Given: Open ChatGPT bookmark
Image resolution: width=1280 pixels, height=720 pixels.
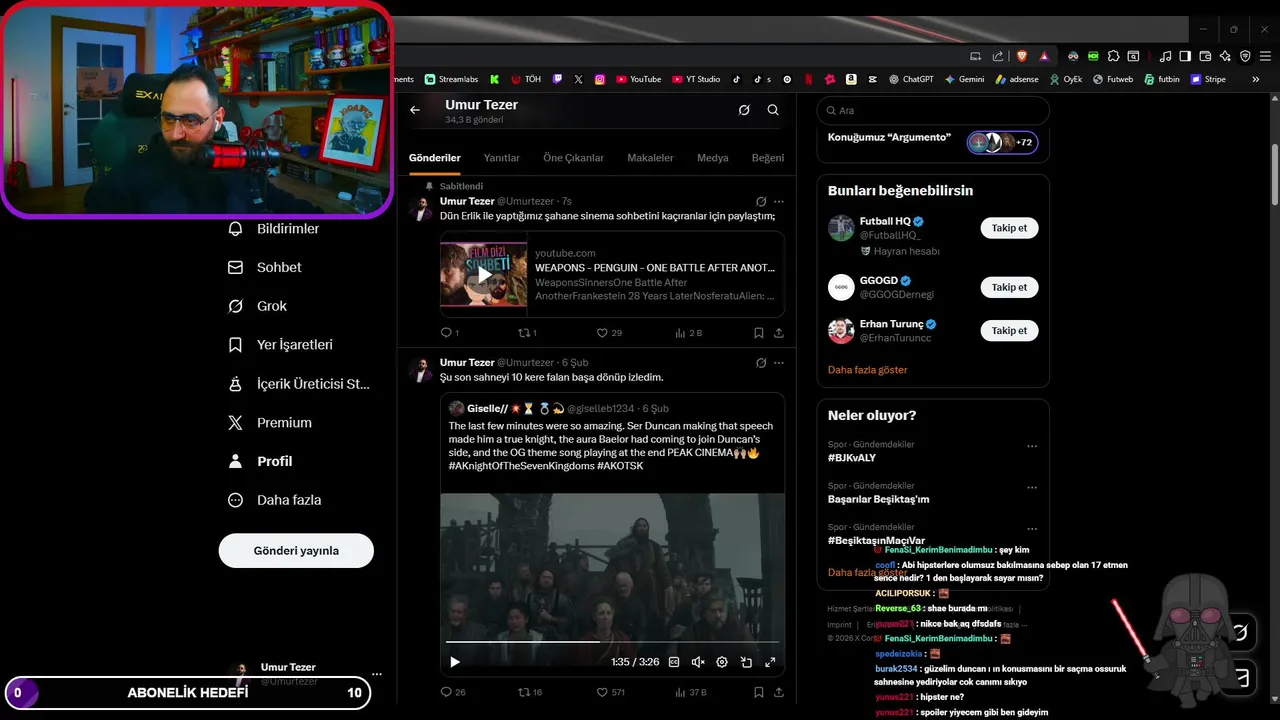Looking at the screenshot, I should coord(910,79).
